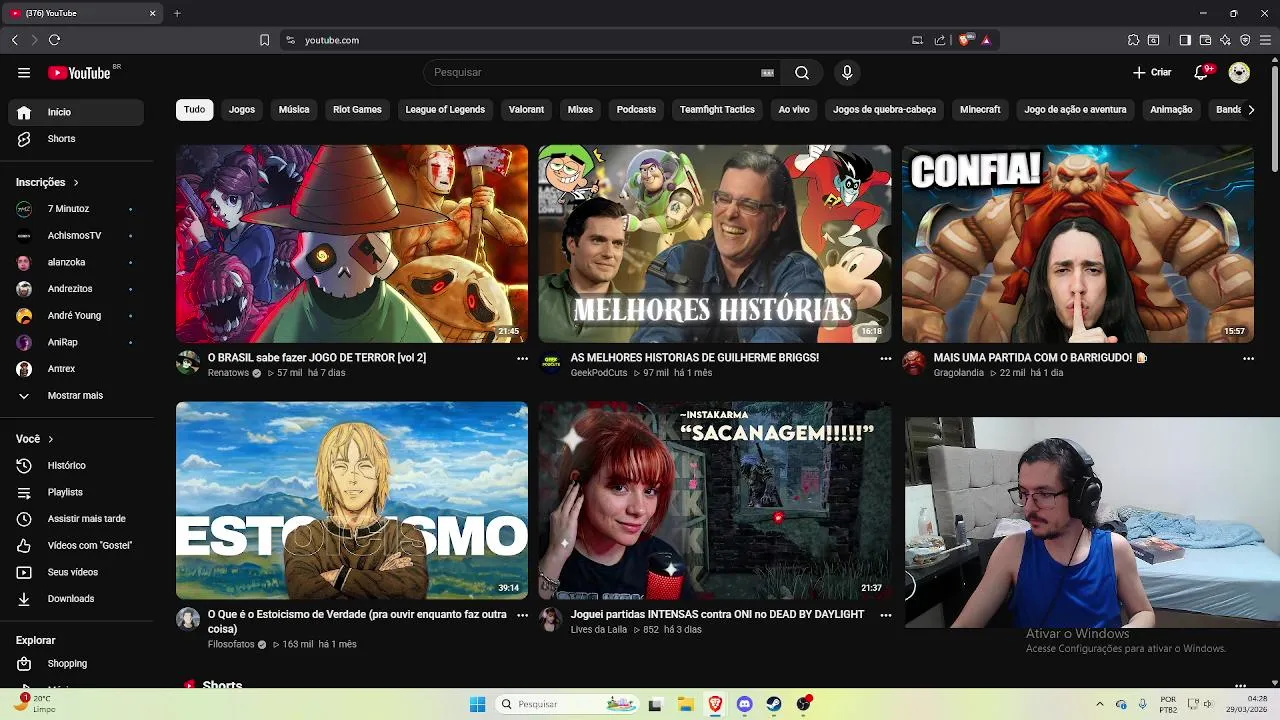Open Assistir mais tarde list

click(76, 519)
